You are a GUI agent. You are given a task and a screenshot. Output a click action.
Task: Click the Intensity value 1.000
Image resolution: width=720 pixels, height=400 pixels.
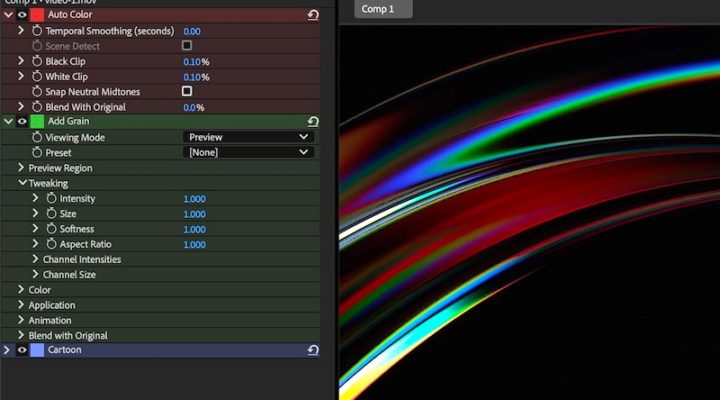pos(194,199)
